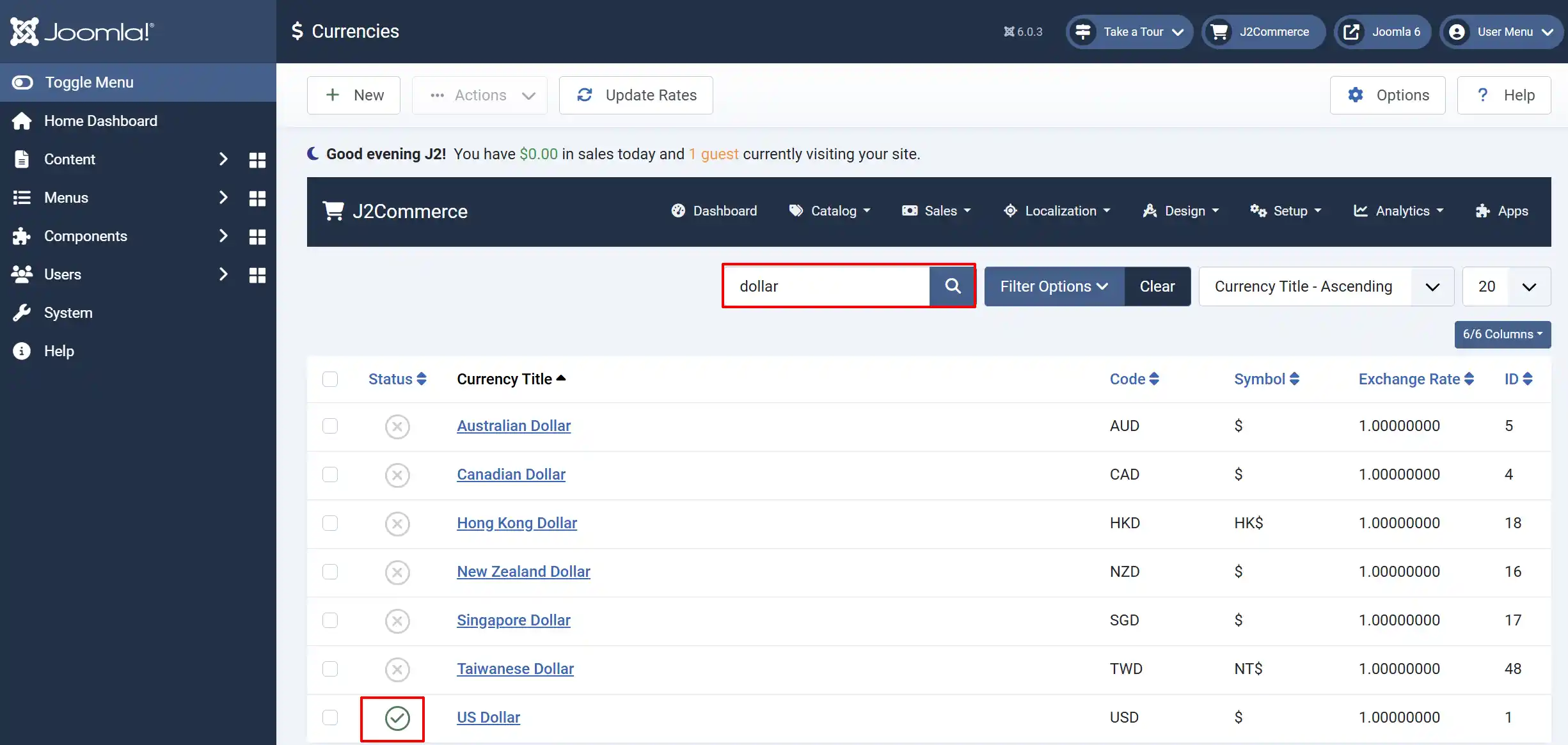Expand the Content sidebar chevron
This screenshot has height=745, width=1568.
pyautogui.click(x=223, y=159)
